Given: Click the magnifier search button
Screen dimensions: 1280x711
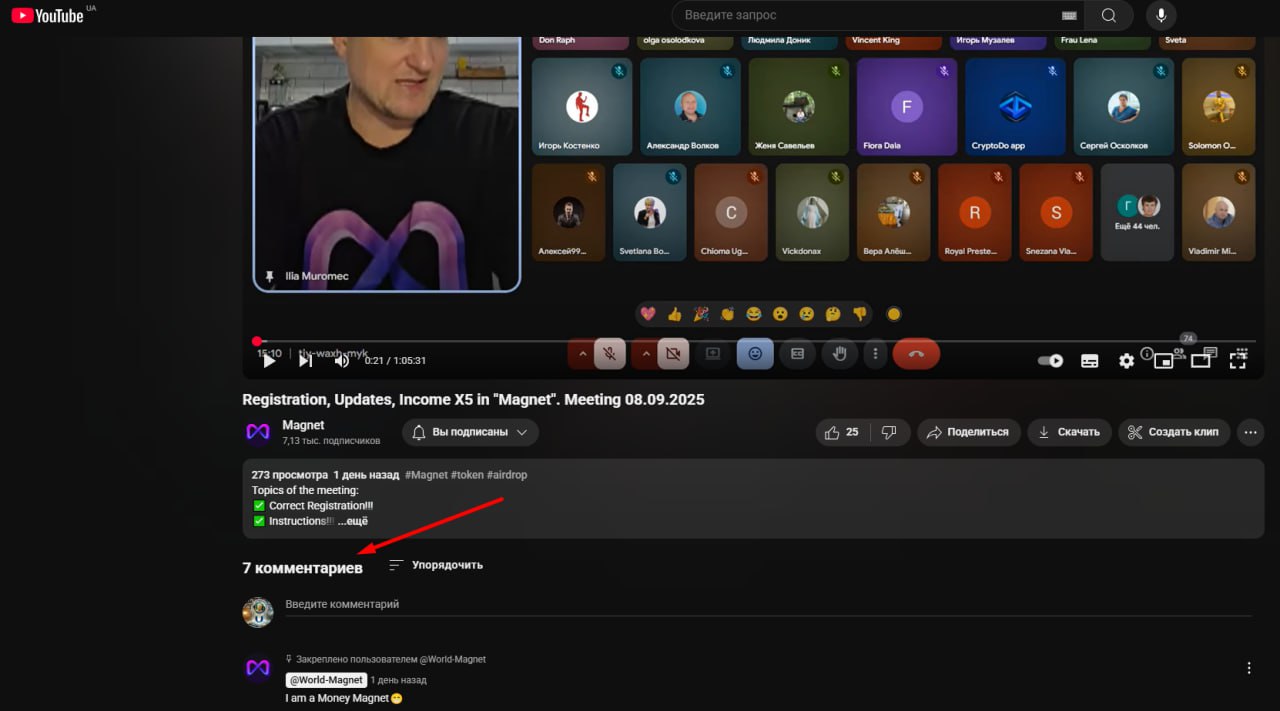Looking at the screenshot, I should [1109, 15].
